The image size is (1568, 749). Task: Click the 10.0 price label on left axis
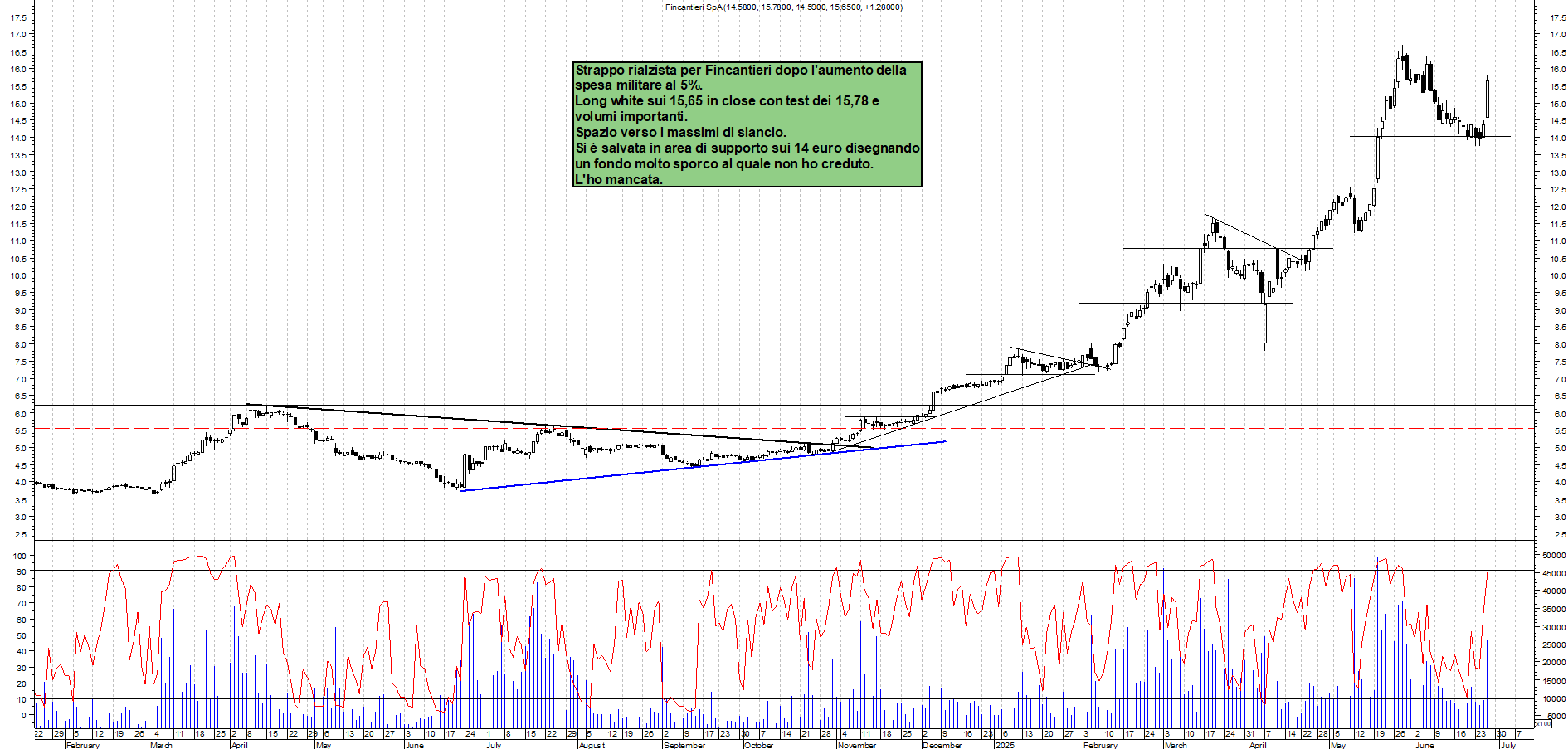coord(17,275)
